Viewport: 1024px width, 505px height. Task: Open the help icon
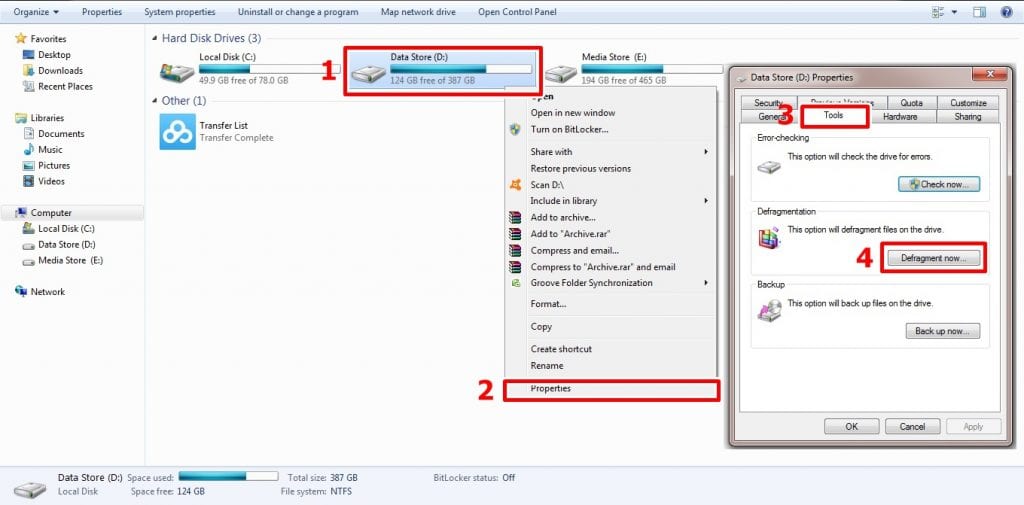(1006, 12)
